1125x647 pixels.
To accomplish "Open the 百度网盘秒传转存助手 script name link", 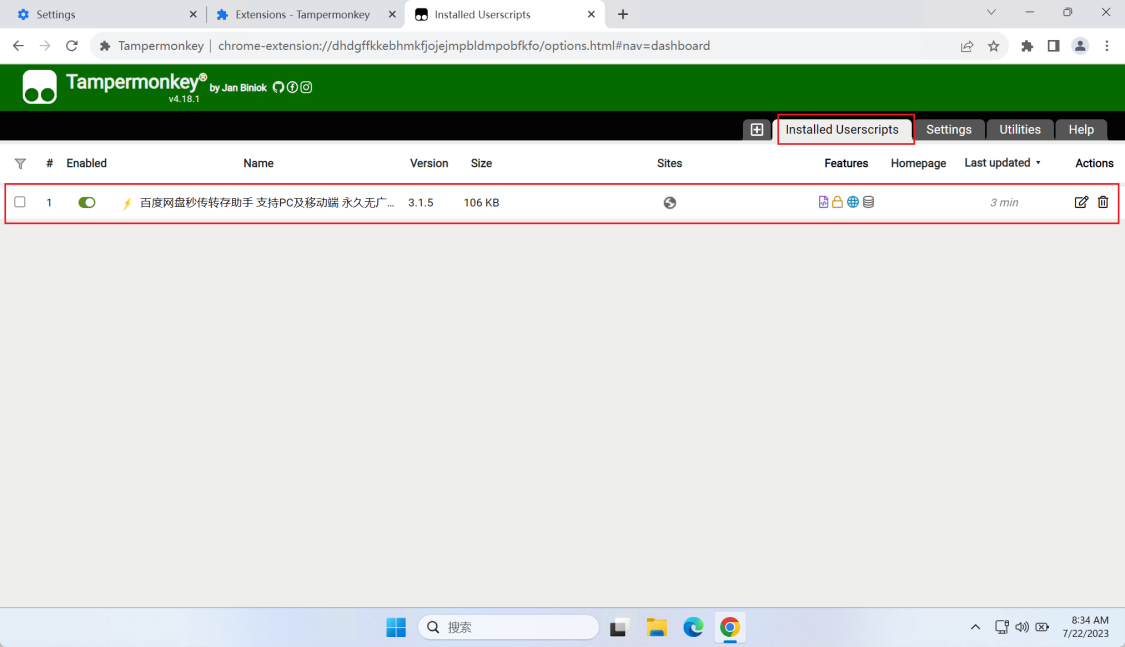I will [x=267, y=202].
